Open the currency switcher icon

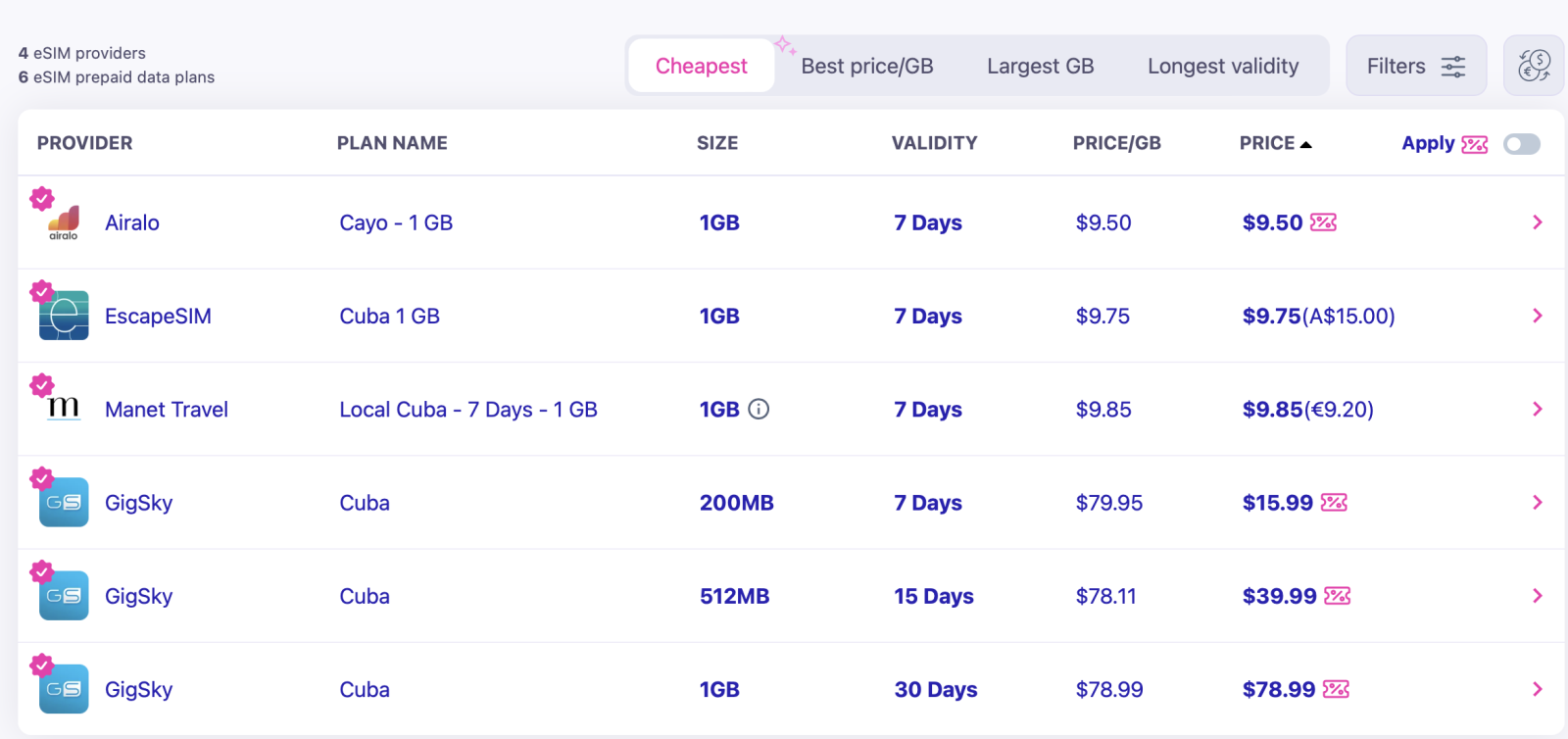click(x=1534, y=66)
